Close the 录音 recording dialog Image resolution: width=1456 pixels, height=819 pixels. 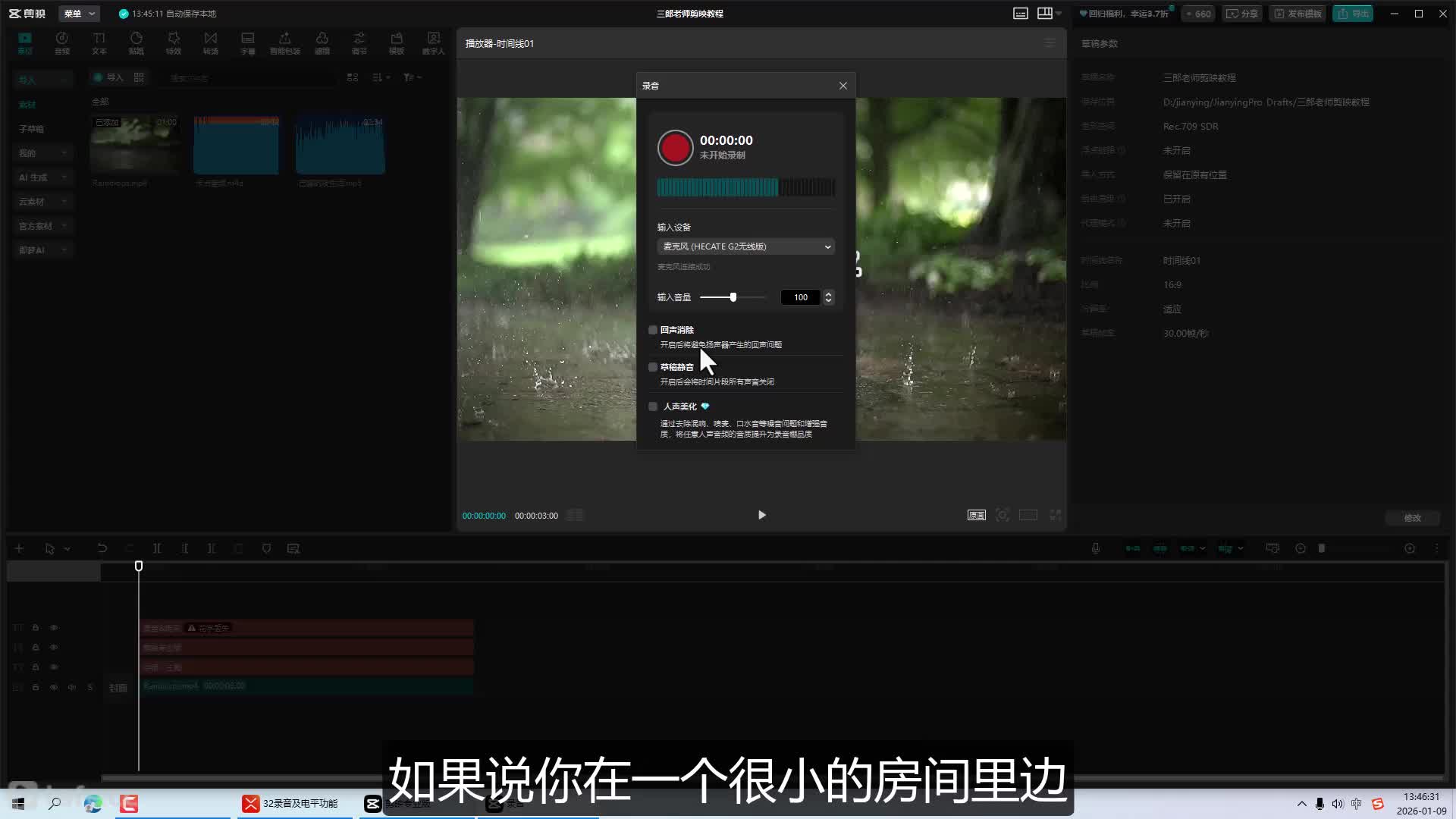843,86
